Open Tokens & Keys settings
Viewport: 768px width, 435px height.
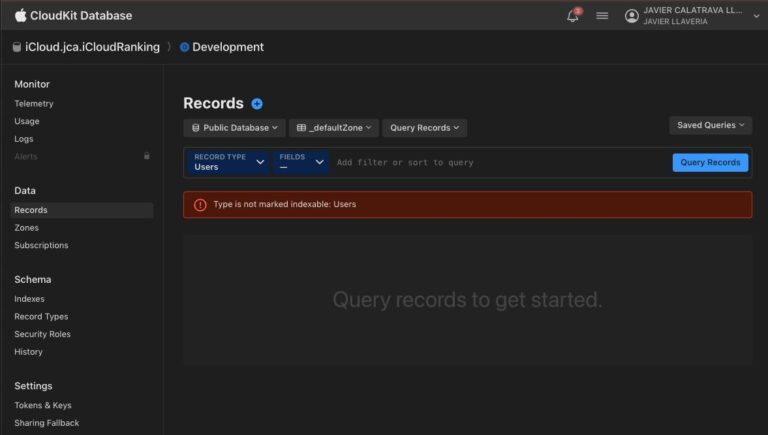pyautogui.click(x=43, y=406)
